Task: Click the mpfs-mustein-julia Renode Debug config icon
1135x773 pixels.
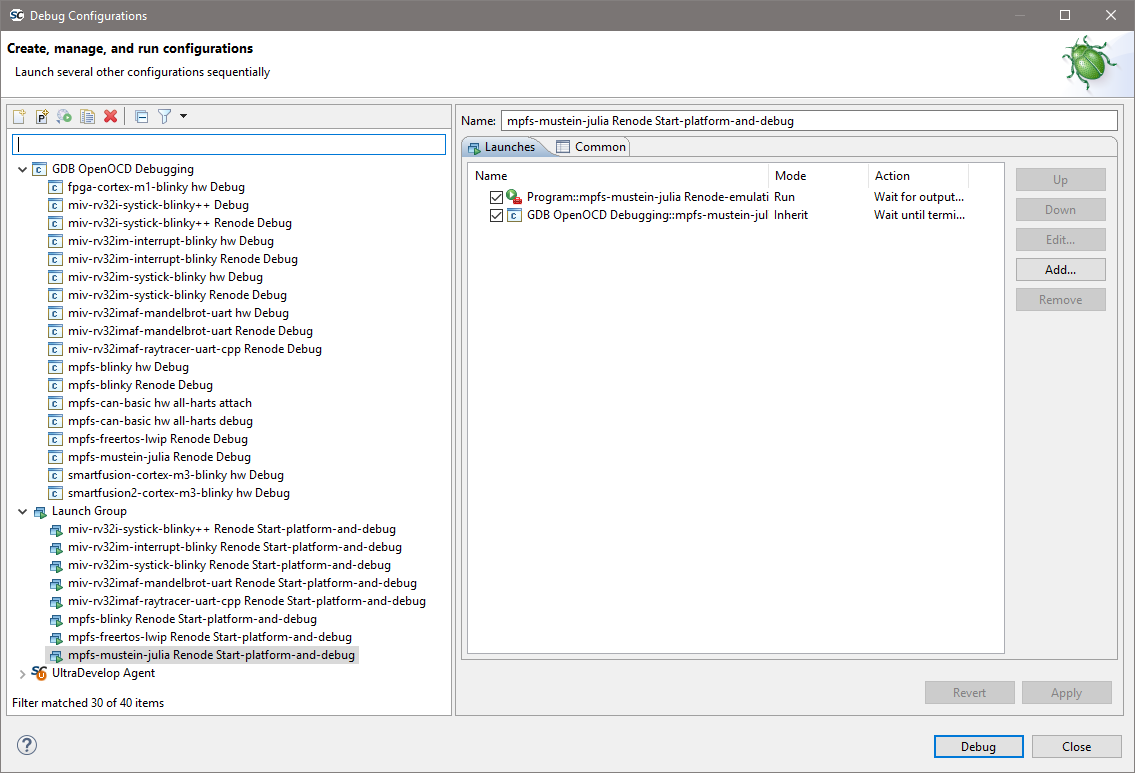Action: (x=55, y=457)
